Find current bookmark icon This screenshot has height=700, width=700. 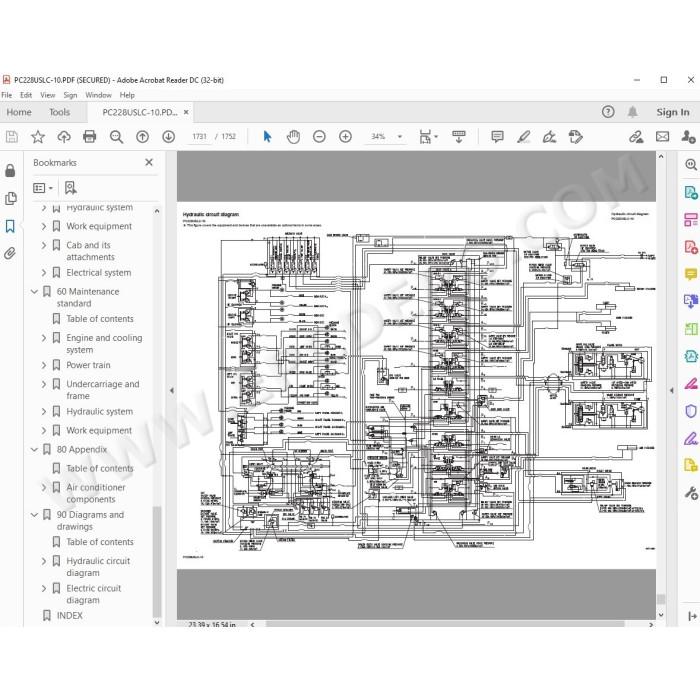70,188
